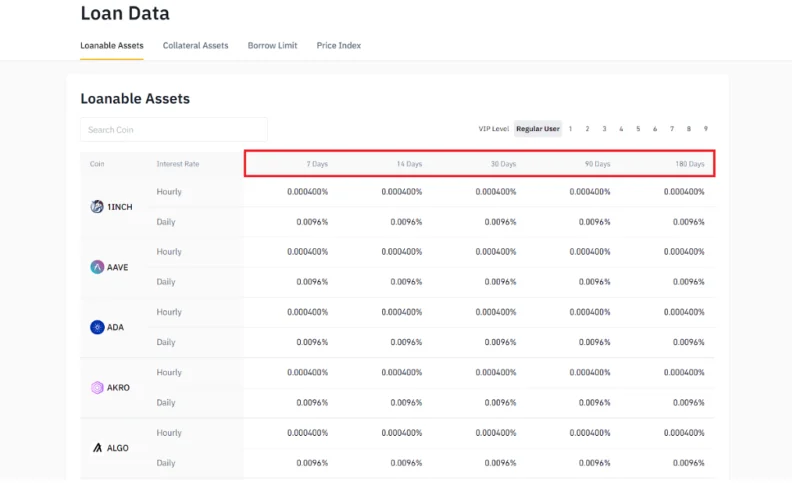This screenshot has height=485, width=800.
Task: Click ALGO hourly rate for 30 Days
Action: click(495, 433)
